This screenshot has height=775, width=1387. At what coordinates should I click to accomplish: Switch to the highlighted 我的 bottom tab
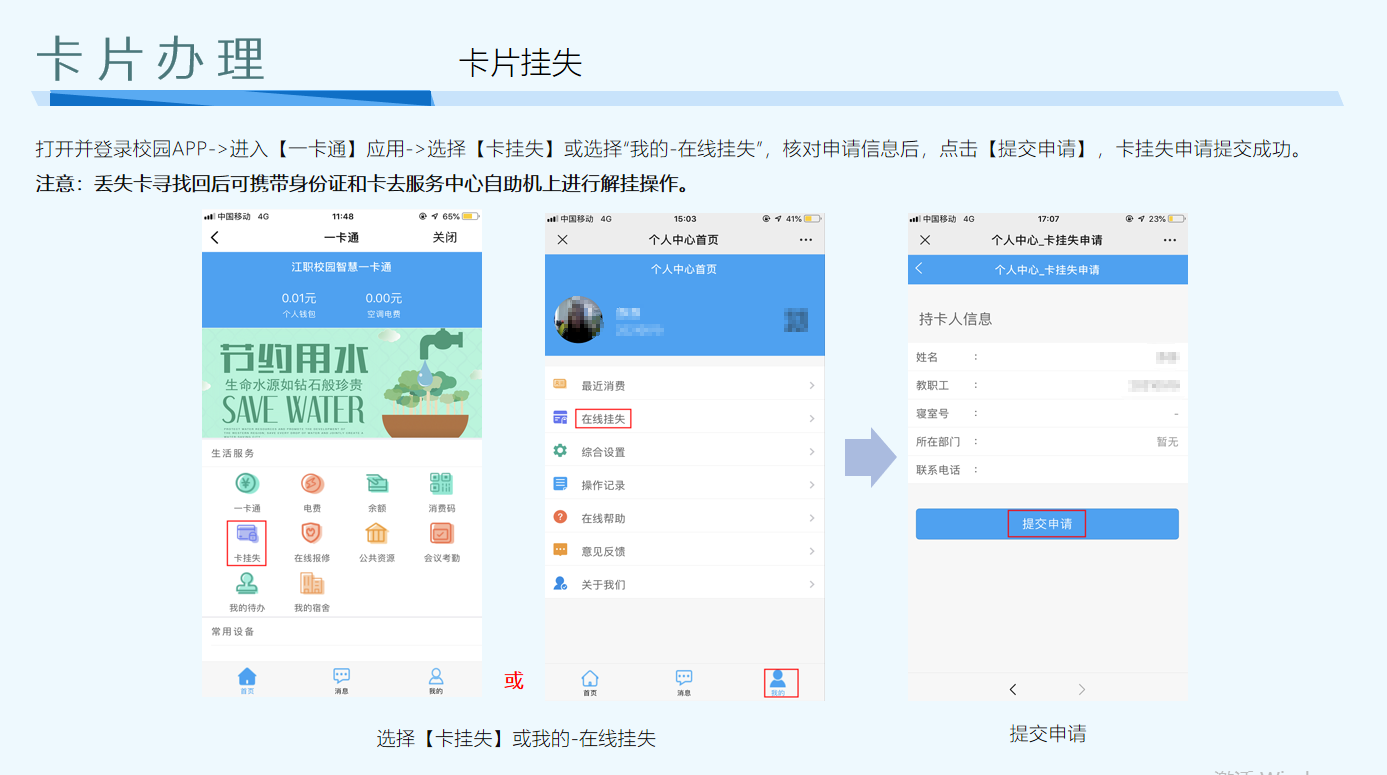tap(778, 682)
